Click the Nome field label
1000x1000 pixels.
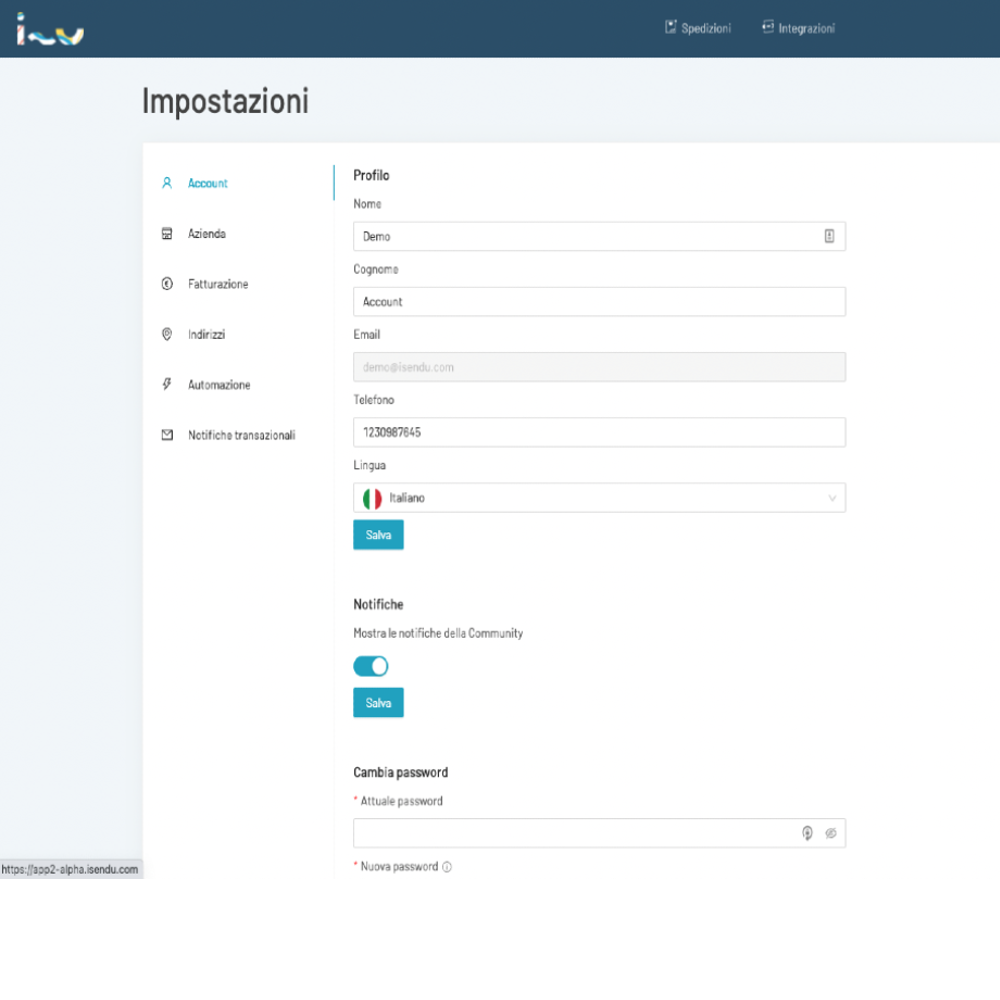click(x=367, y=204)
